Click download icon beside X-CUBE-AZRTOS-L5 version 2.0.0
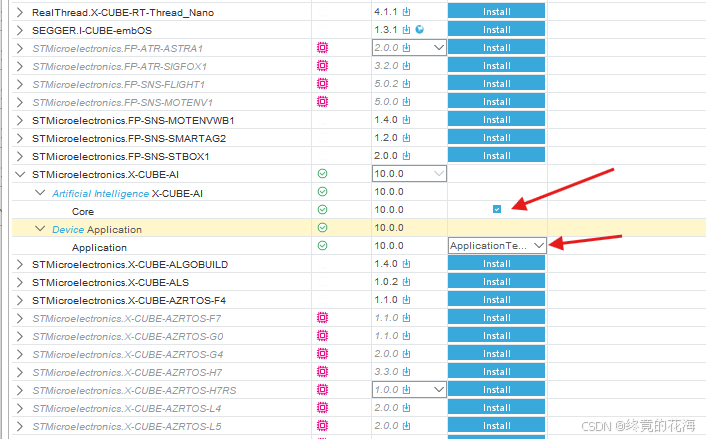Screen dimensions: 706x439 point(407,426)
